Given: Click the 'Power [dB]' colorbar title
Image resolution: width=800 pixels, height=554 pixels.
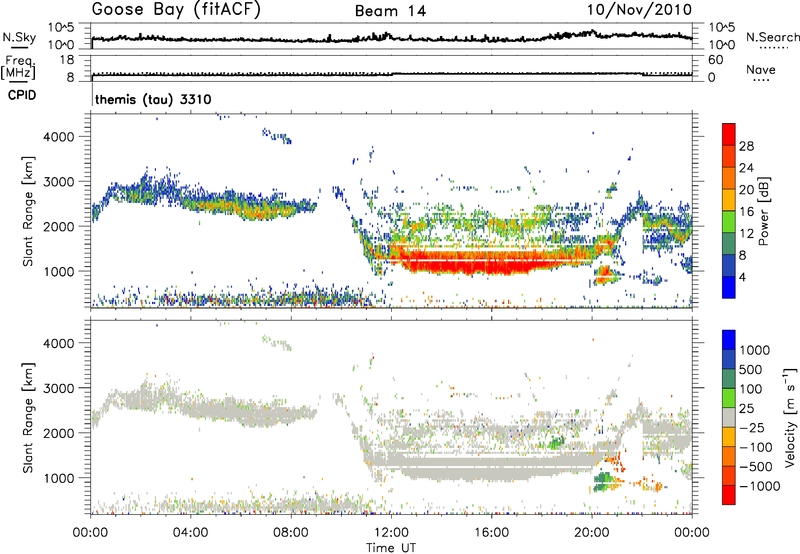Looking at the screenshot, I should point(764,211).
